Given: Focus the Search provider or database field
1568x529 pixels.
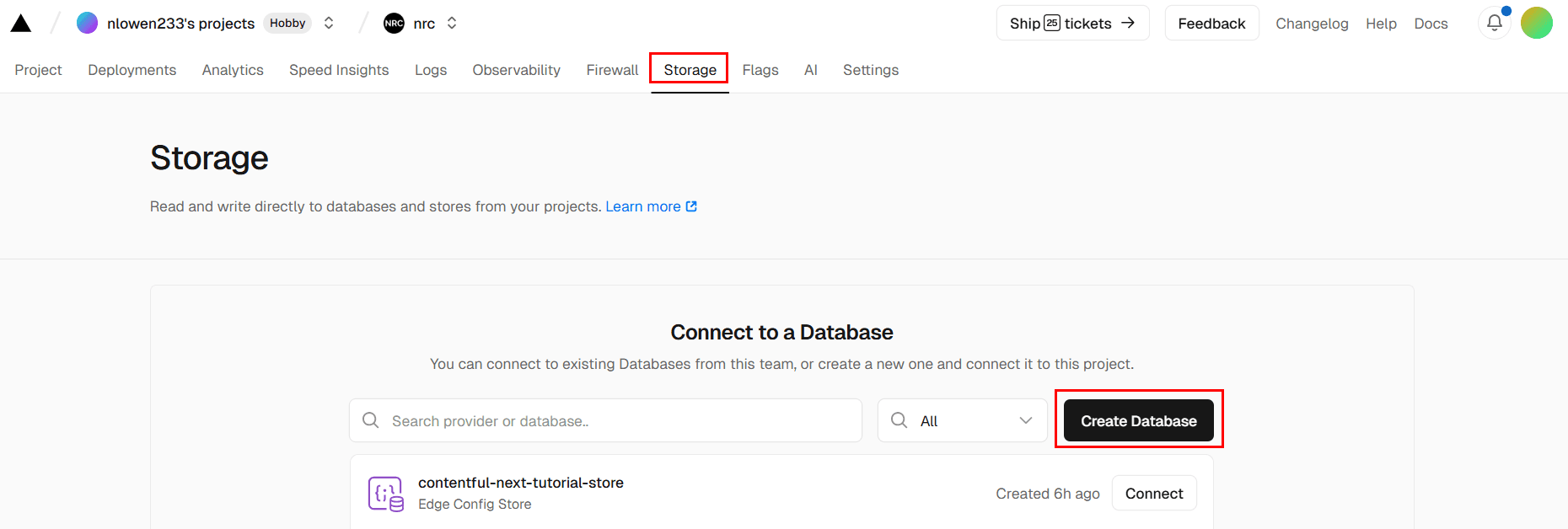Looking at the screenshot, I should pos(620,420).
